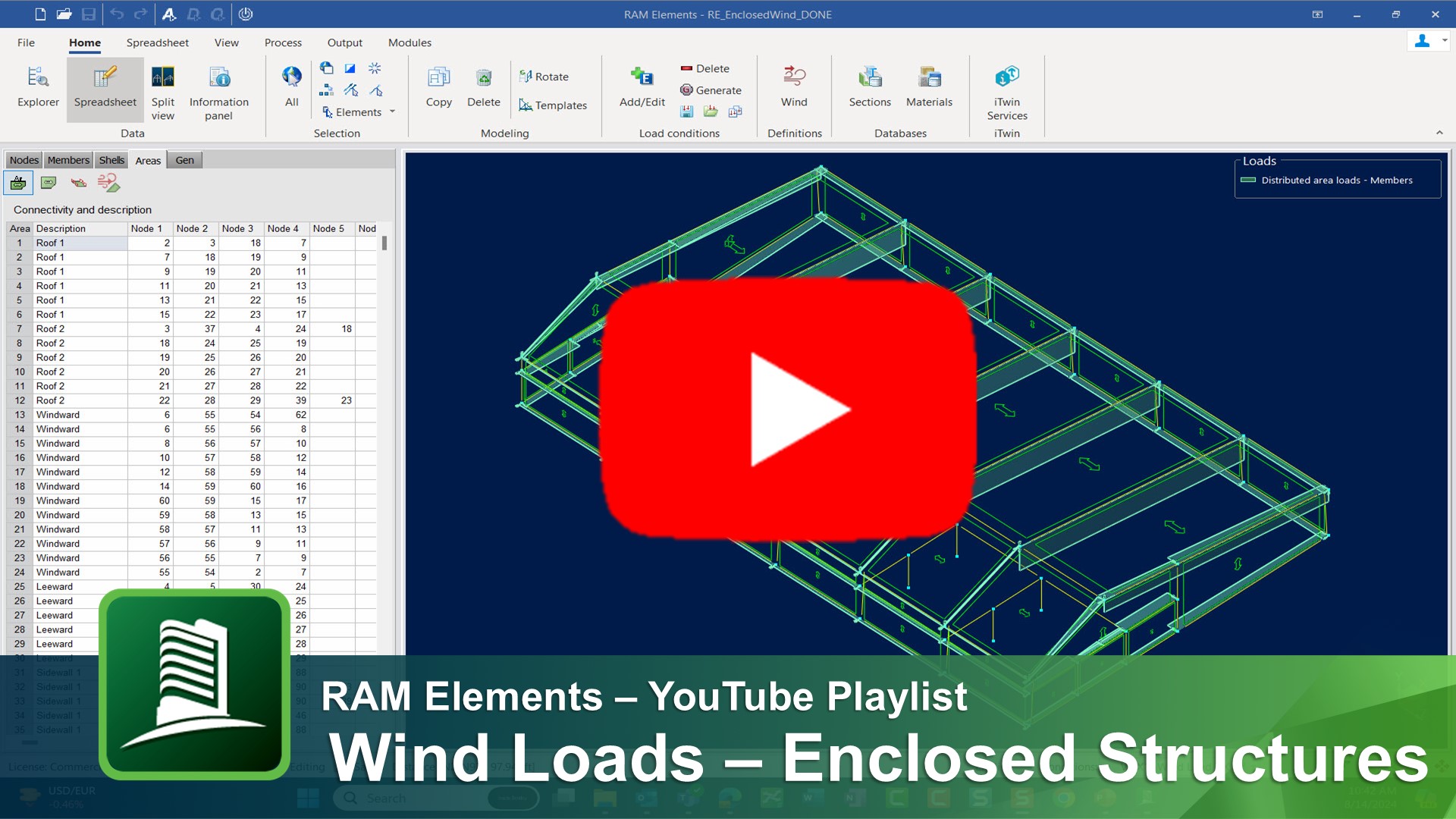Click the green area load direction icon
The width and height of the screenshot is (1456, 819).
49,183
